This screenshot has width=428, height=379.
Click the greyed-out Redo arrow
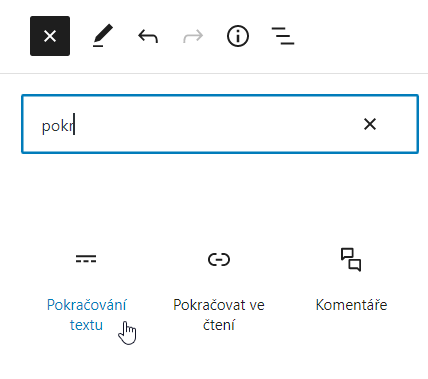click(193, 36)
